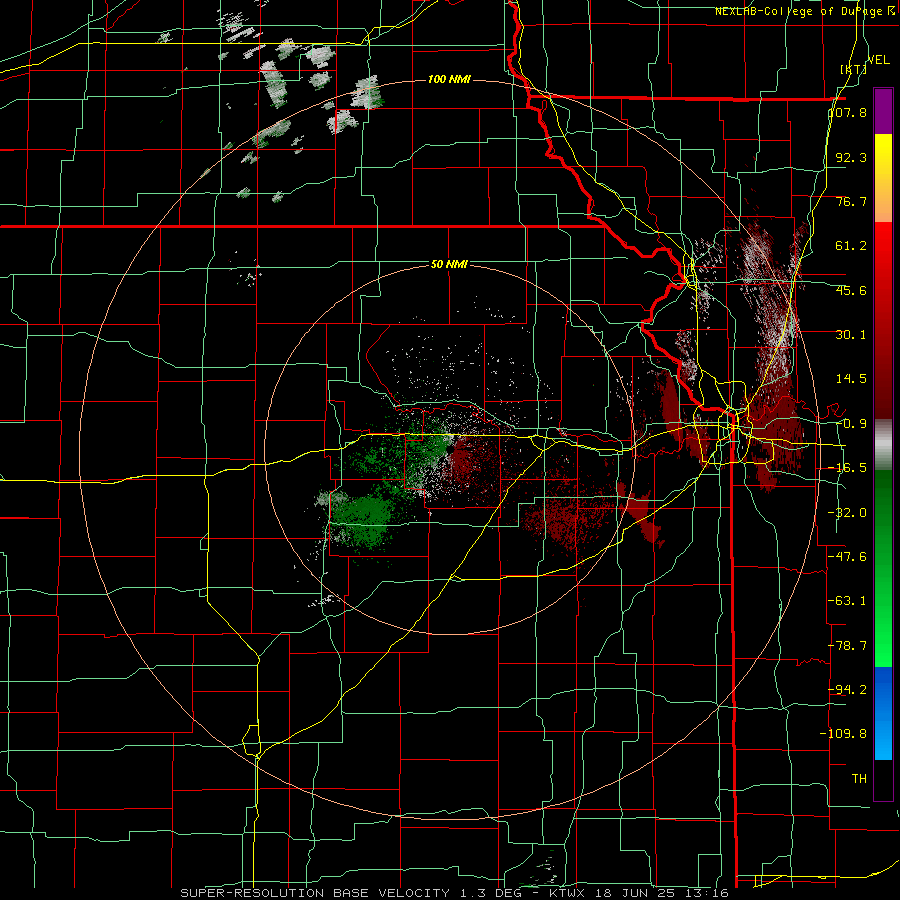This screenshot has height=900, width=900.
Task: Click the 61.2 velocity scale value
Action: click(x=851, y=246)
